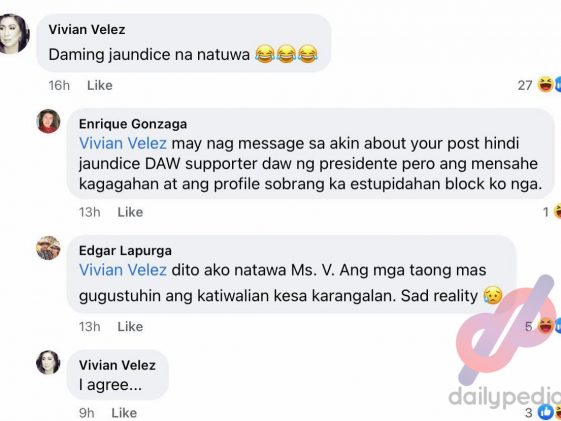
Task: Click the laughing reaction next to 5 on Edgar's comment
Action: (x=546, y=326)
